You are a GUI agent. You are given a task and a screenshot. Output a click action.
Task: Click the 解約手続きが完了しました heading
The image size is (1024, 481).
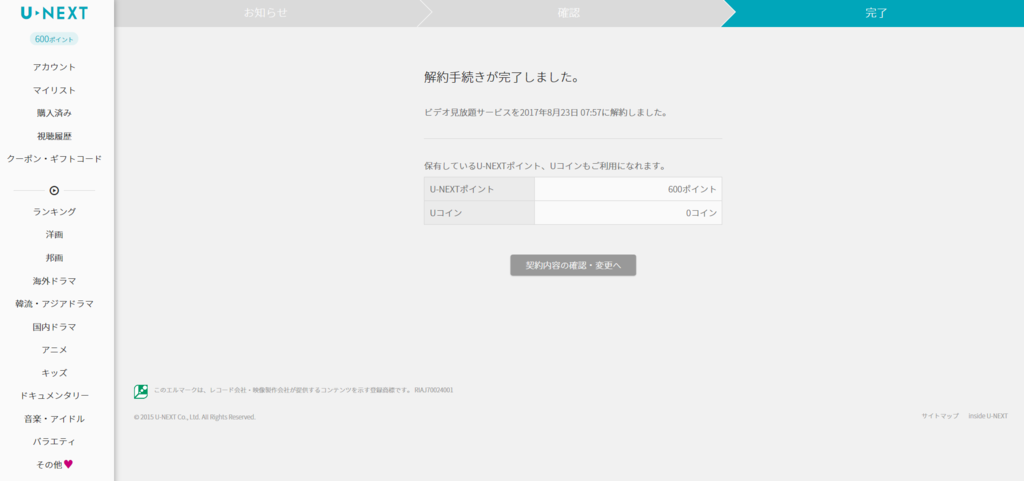pos(502,78)
